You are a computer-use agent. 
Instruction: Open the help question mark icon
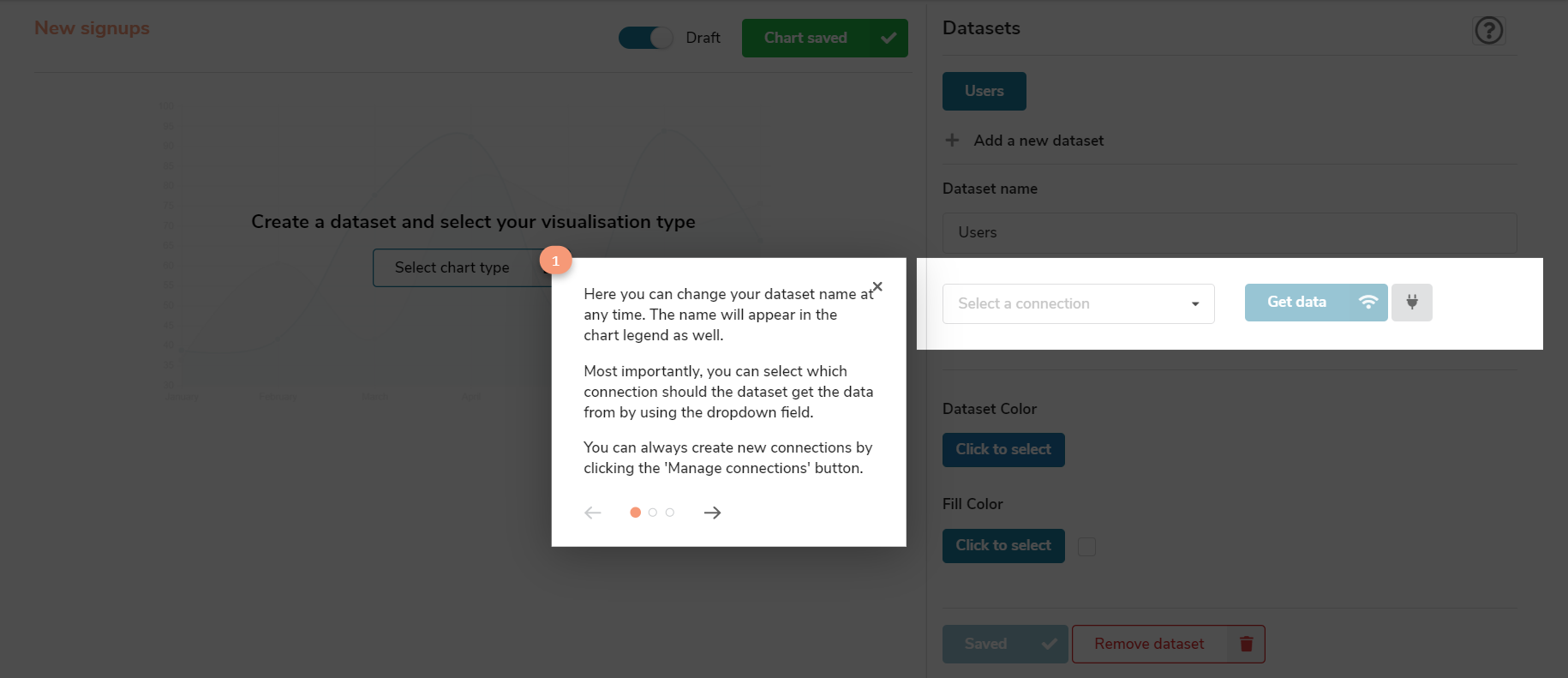point(1488,31)
